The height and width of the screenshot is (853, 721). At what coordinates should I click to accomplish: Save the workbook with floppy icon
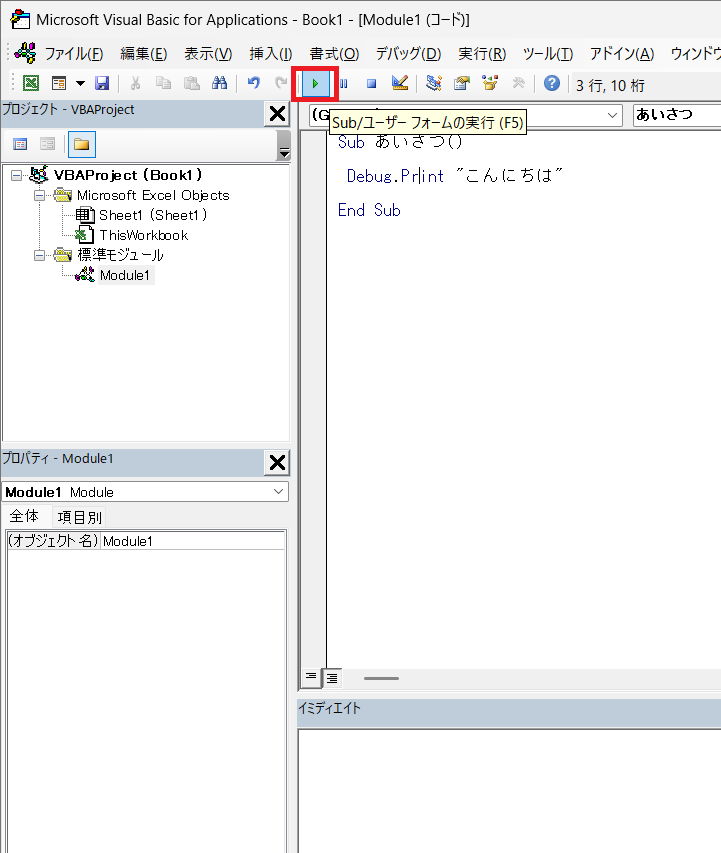click(x=102, y=83)
